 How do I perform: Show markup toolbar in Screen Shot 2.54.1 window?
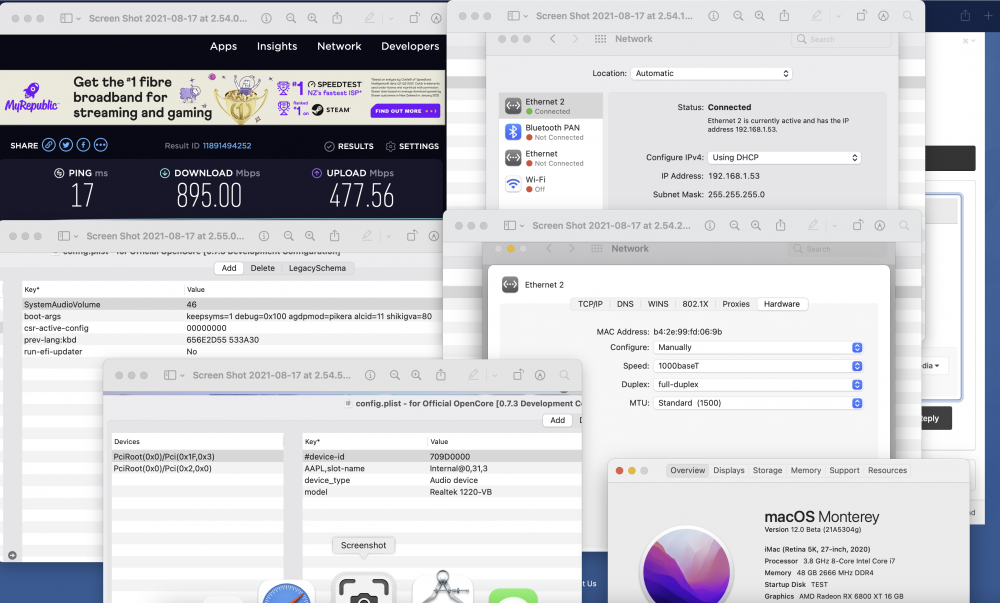click(883, 16)
